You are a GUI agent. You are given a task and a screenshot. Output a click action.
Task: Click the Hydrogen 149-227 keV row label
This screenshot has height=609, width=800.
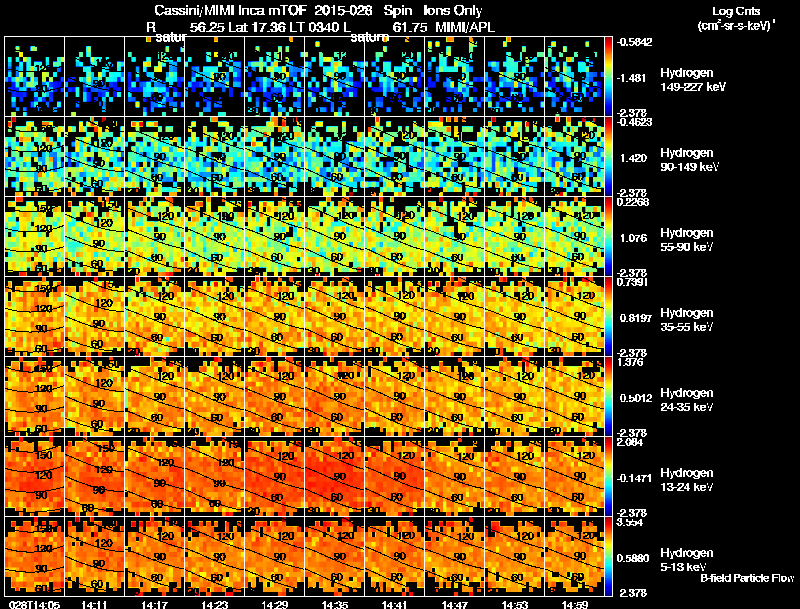click(x=693, y=80)
